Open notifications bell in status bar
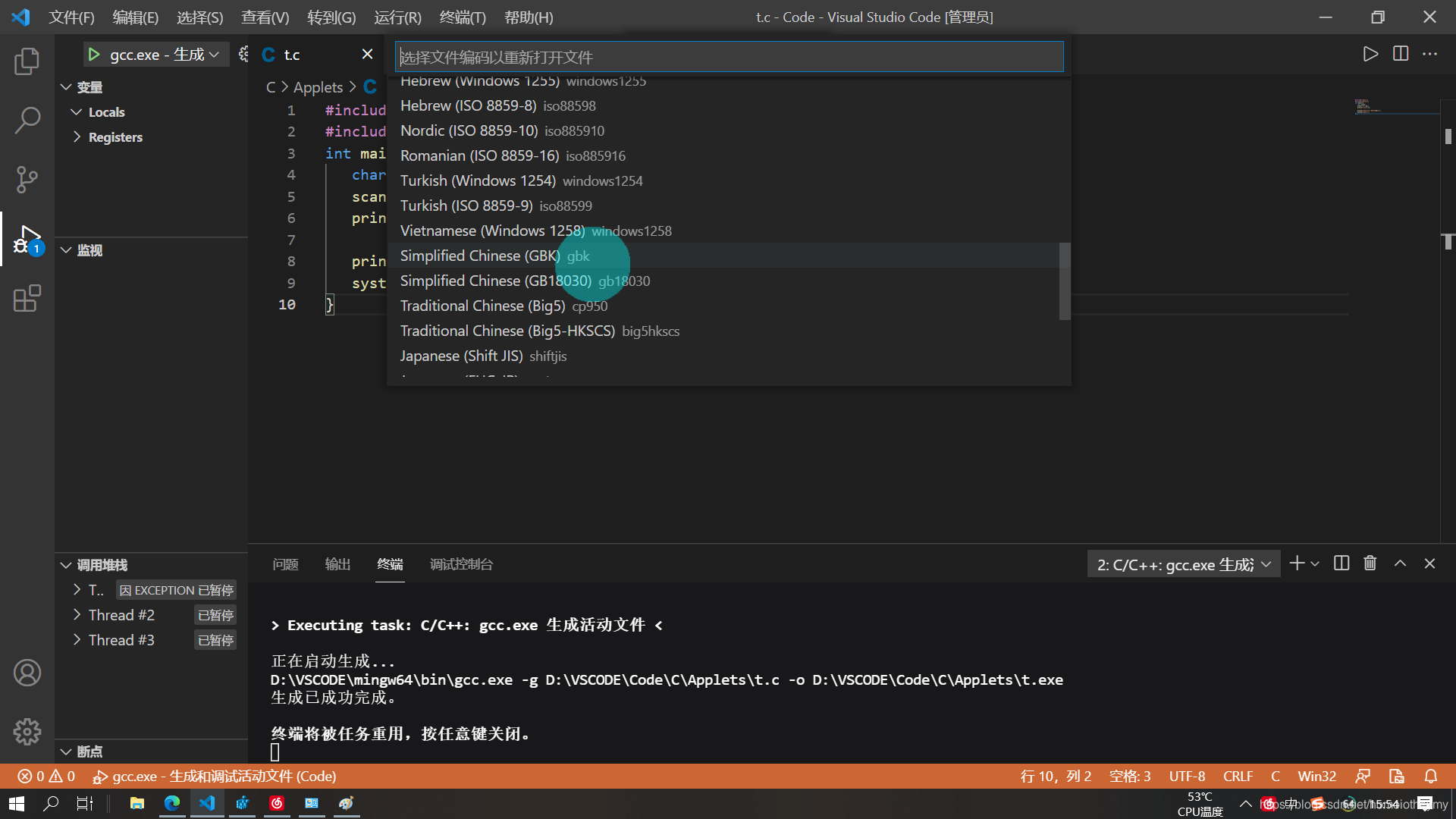This screenshot has width=1456, height=819. tap(1430, 776)
